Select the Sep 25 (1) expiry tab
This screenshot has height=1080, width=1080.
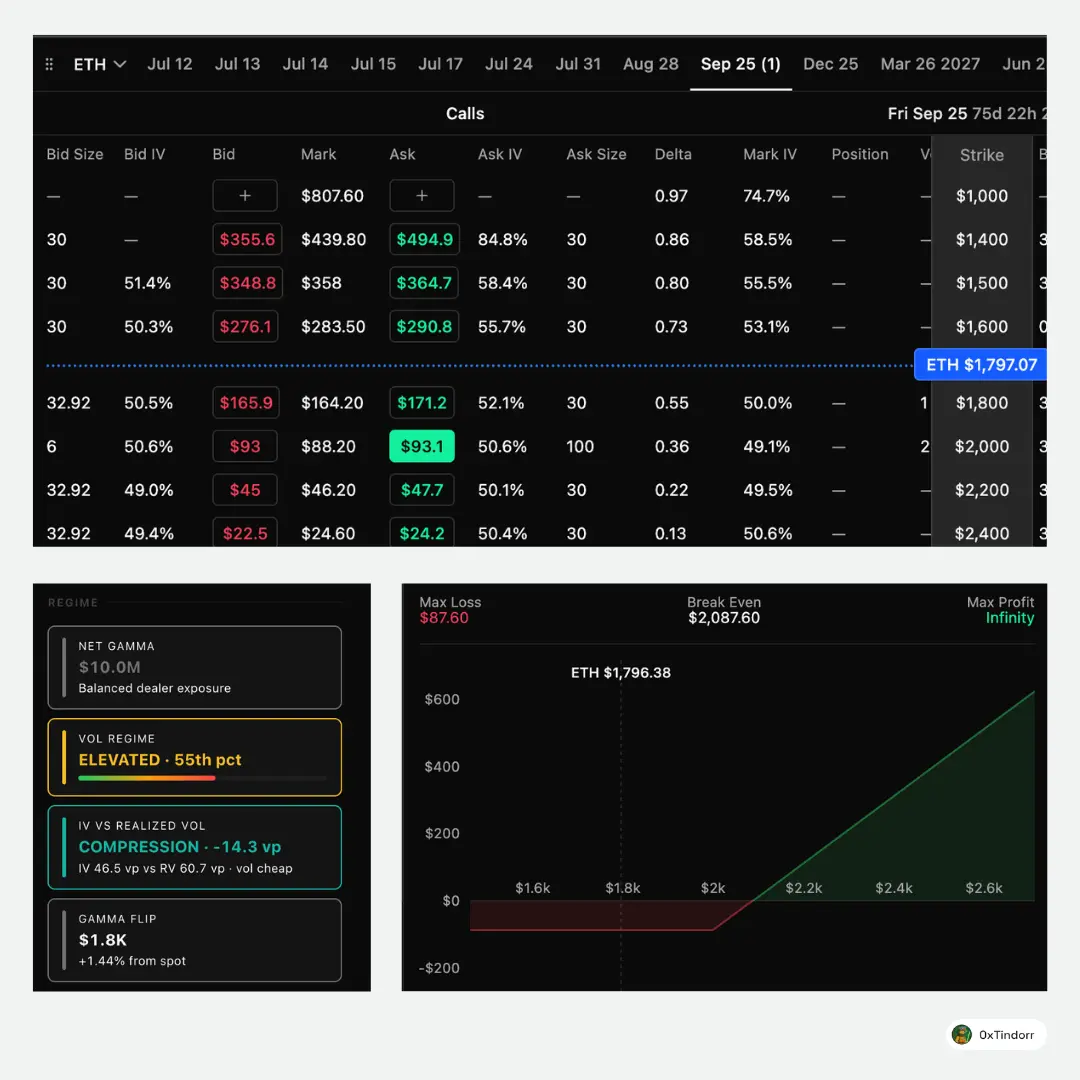pyautogui.click(x=740, y=64)
